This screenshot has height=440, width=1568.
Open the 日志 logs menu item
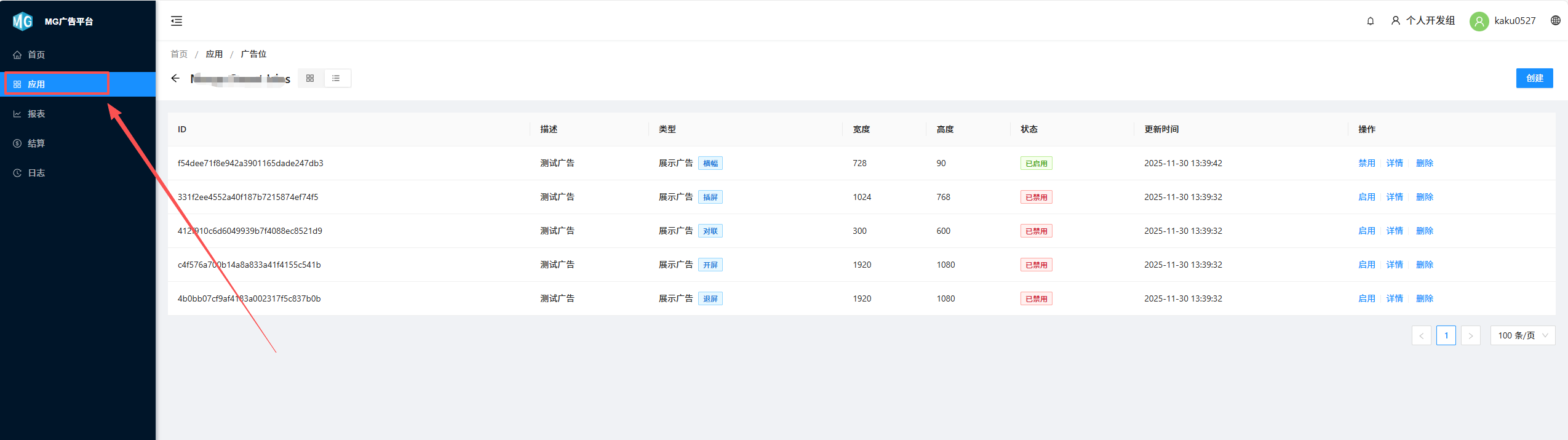(x=36, y=173)
